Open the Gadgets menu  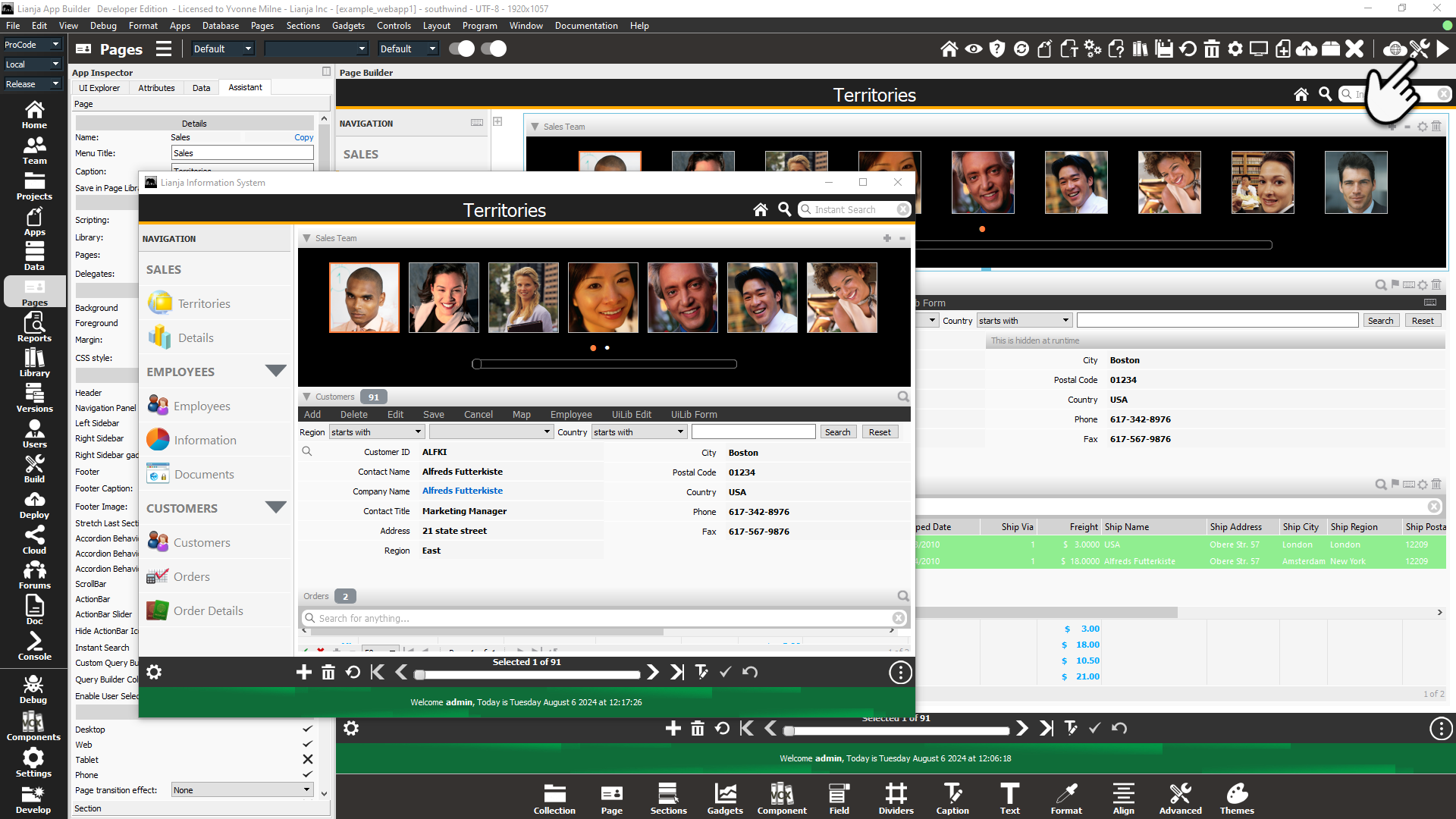[348, 26]
